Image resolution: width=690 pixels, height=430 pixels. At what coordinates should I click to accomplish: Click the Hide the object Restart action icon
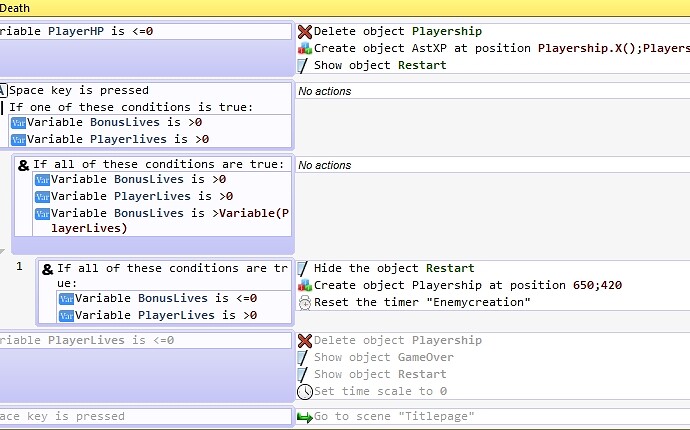pyautogui.click(x=303, y=268)
